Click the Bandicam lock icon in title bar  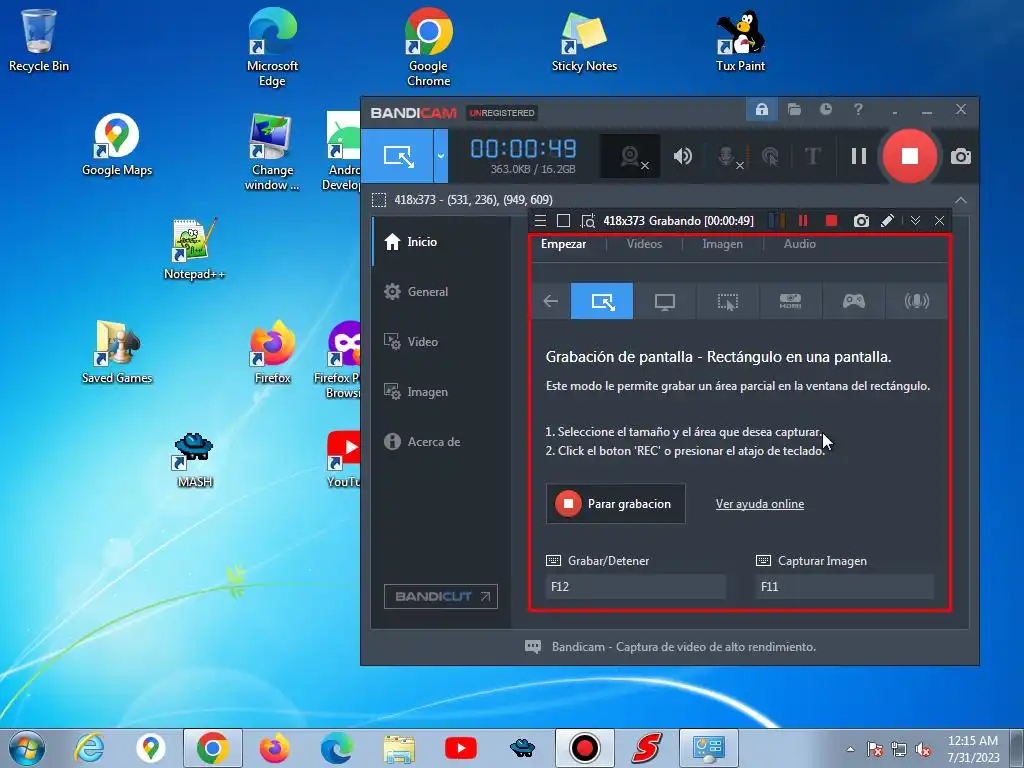point(761,110)
